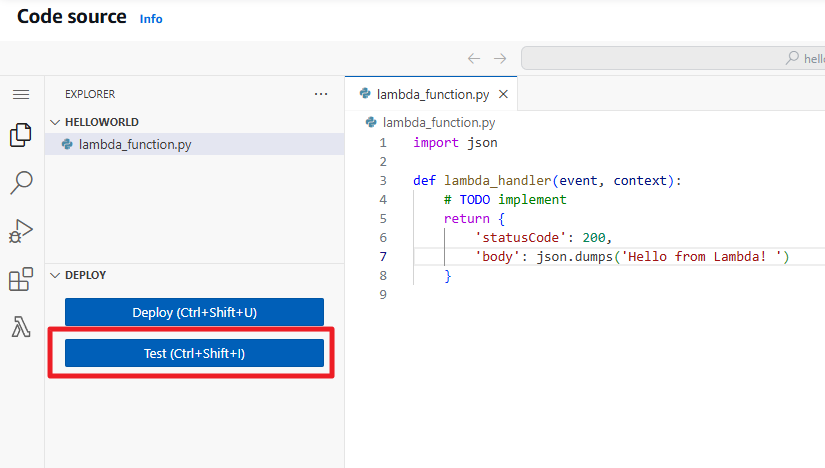The image size is (825, 468).
Task: Select the Explorer files icon
Action: 21,135
